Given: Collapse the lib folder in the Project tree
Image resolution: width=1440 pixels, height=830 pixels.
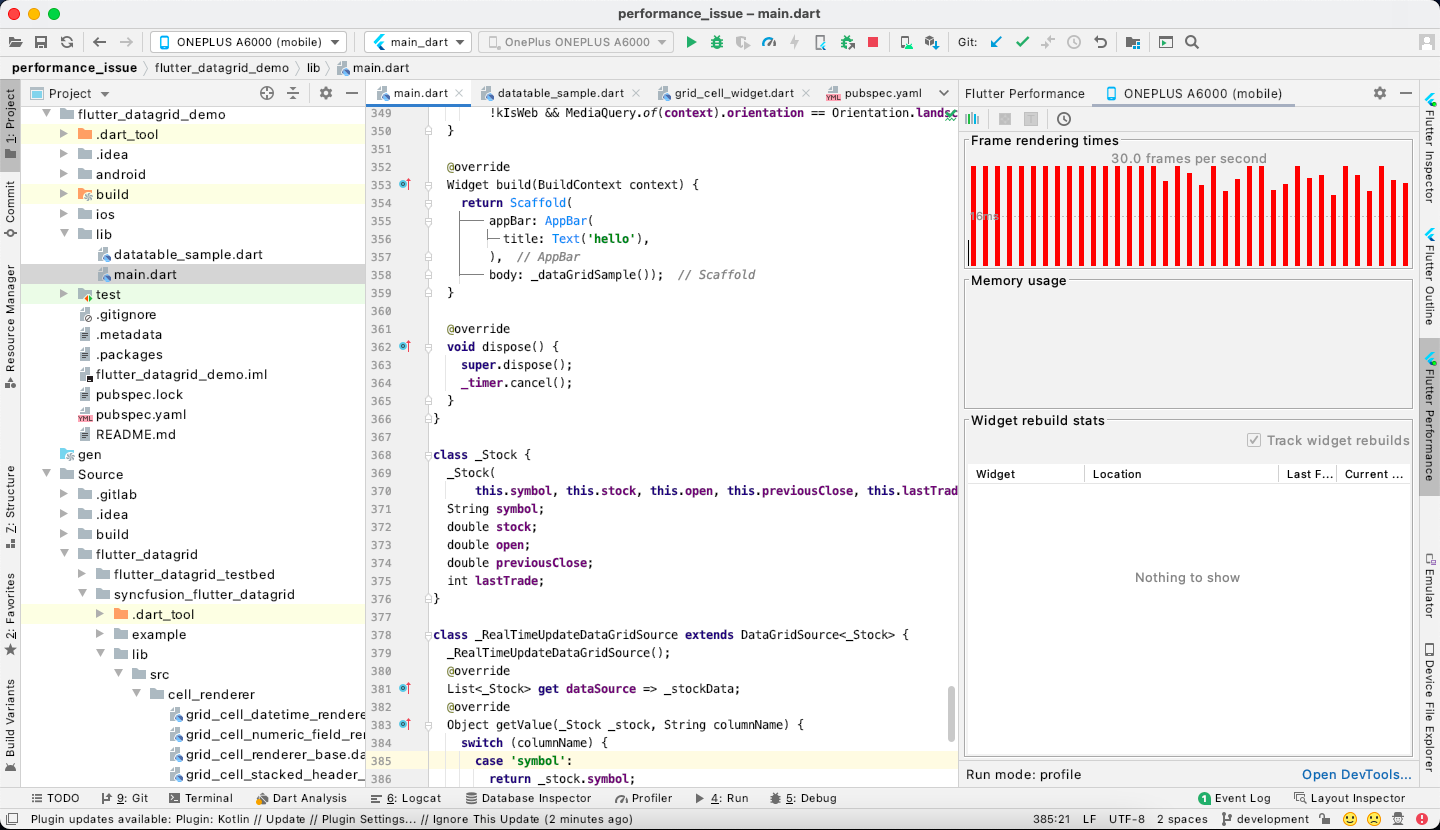Looking at the screenshot, I should (63, 234).
